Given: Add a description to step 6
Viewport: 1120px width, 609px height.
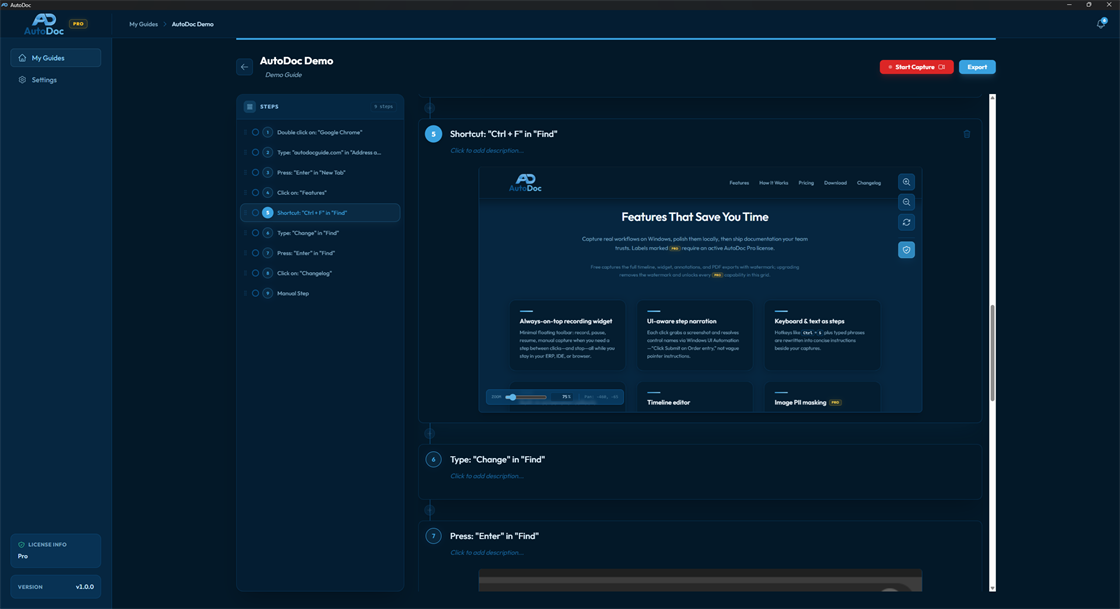Looking at the screenshot, I should pos(486,476).
